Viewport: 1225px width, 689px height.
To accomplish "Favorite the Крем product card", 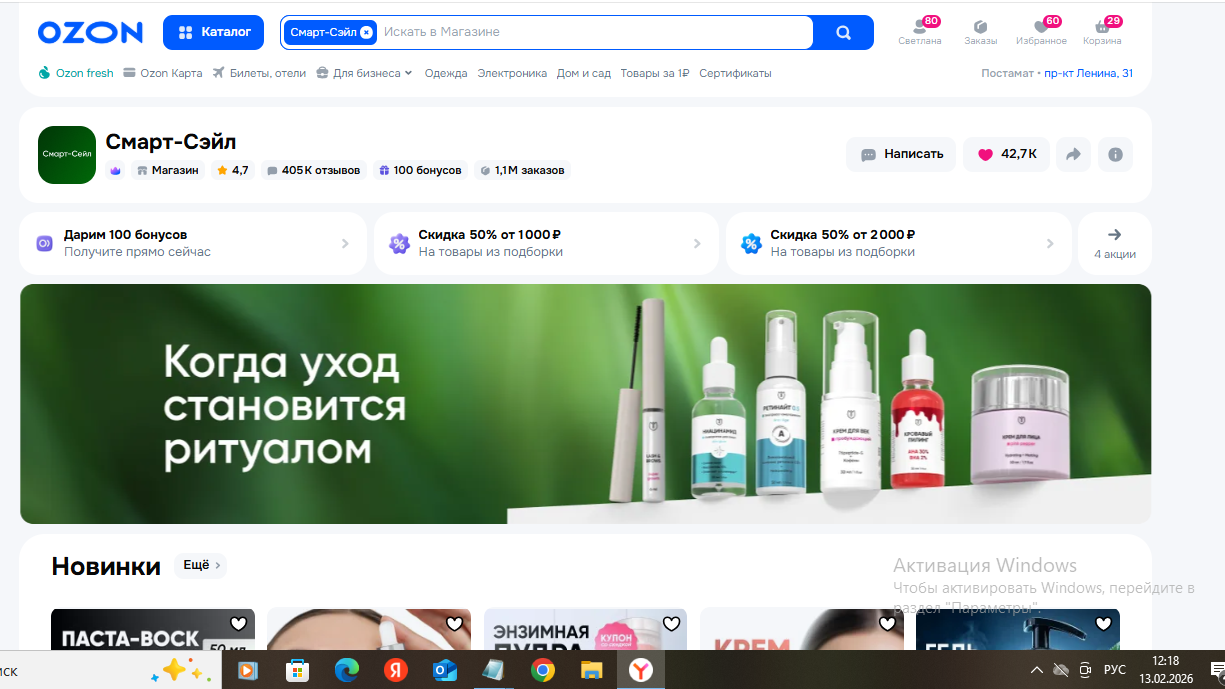I will (x=887, y=624).
